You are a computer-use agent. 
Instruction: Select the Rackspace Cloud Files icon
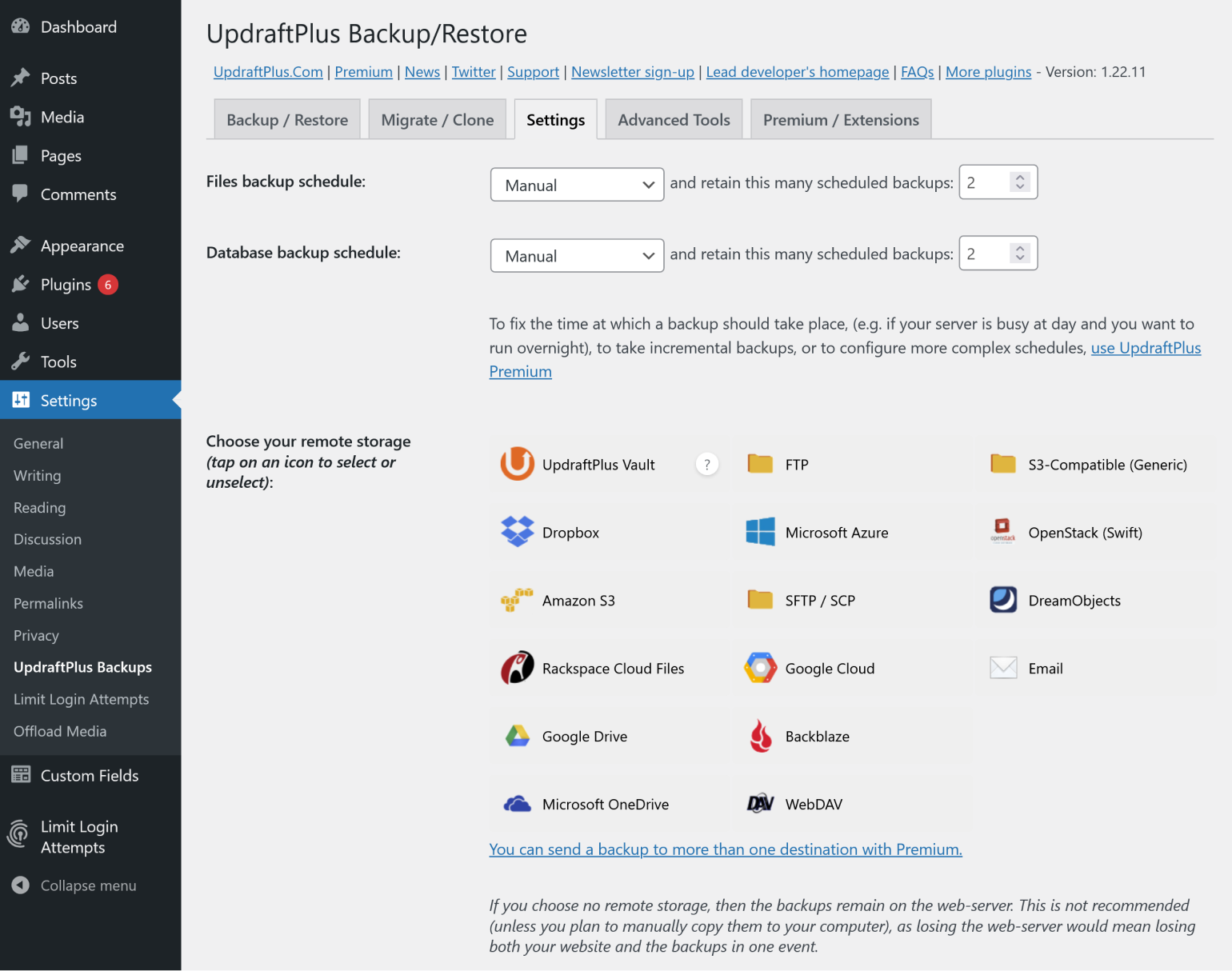517,668
